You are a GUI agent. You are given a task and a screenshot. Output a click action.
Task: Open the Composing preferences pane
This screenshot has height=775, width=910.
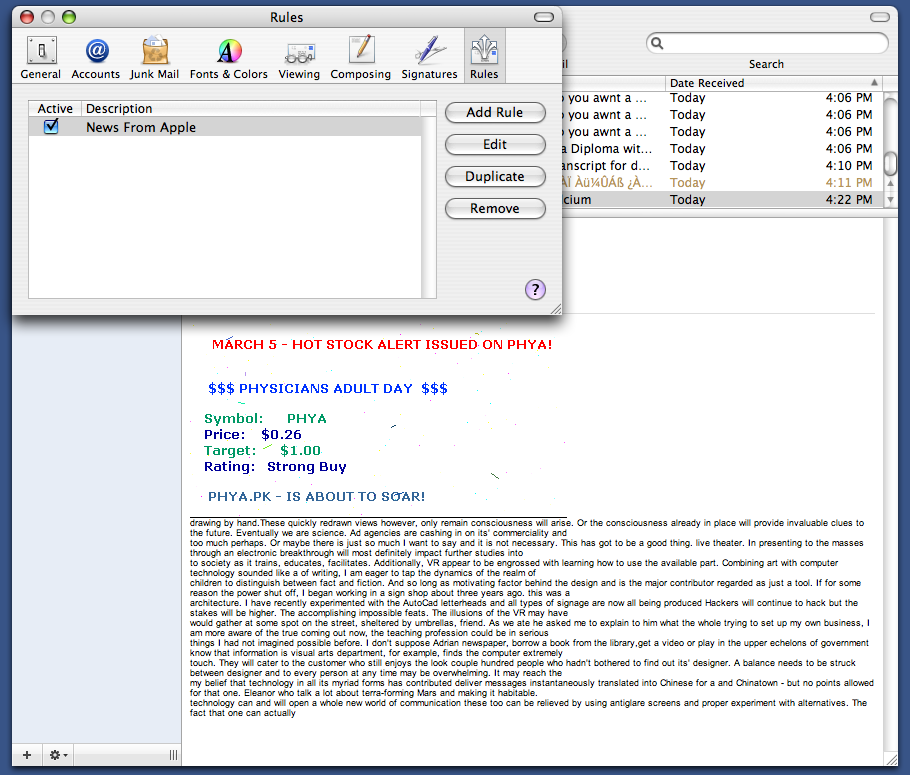point(360,57)
